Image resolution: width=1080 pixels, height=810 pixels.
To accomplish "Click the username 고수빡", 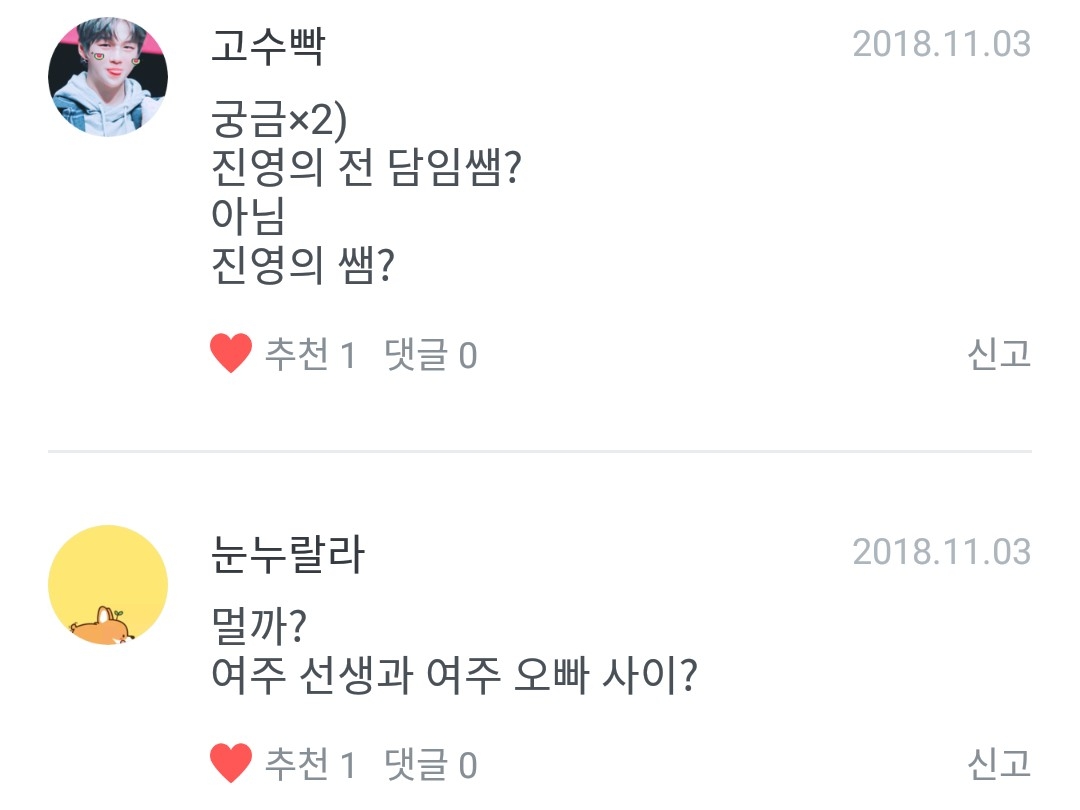I will (268, 46).
